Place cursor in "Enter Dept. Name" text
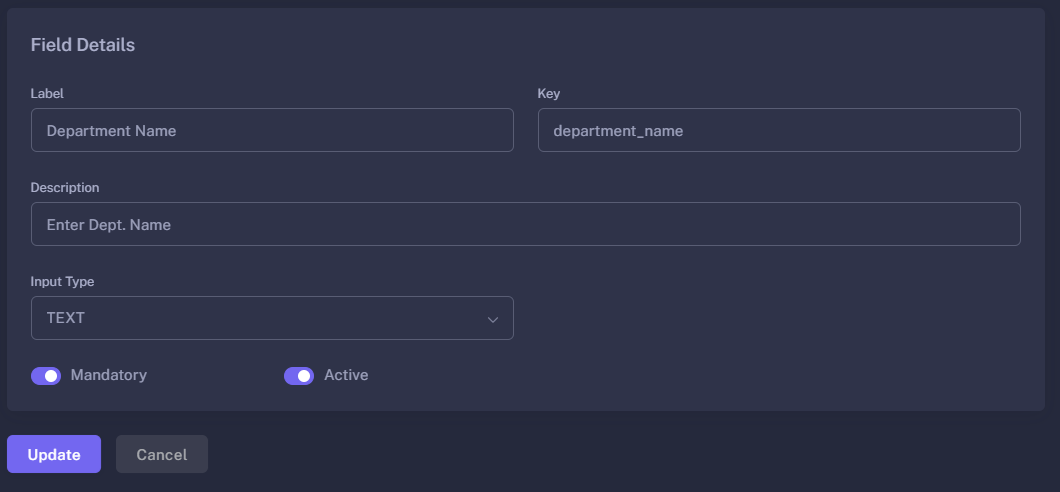 (108, 224)
